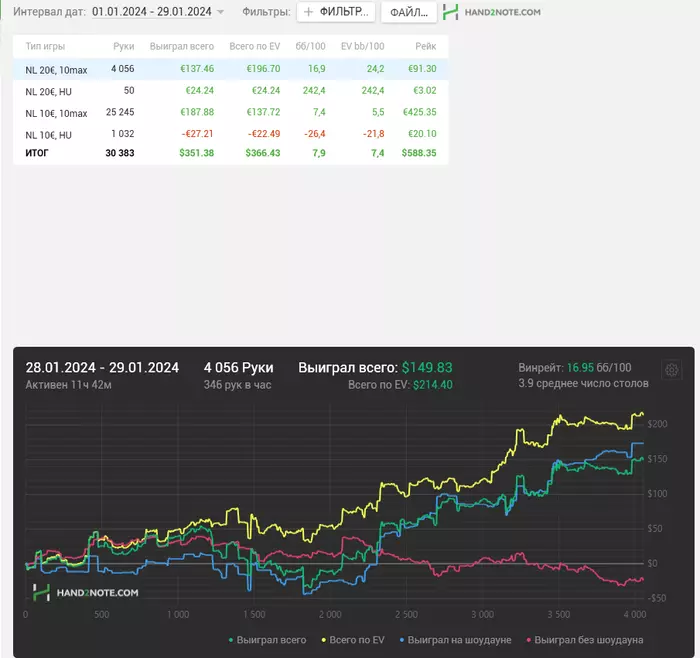The width and height of the screenshot is (700, 658).
Task: Open the graph settings gear icon
Action: (672, 369)
